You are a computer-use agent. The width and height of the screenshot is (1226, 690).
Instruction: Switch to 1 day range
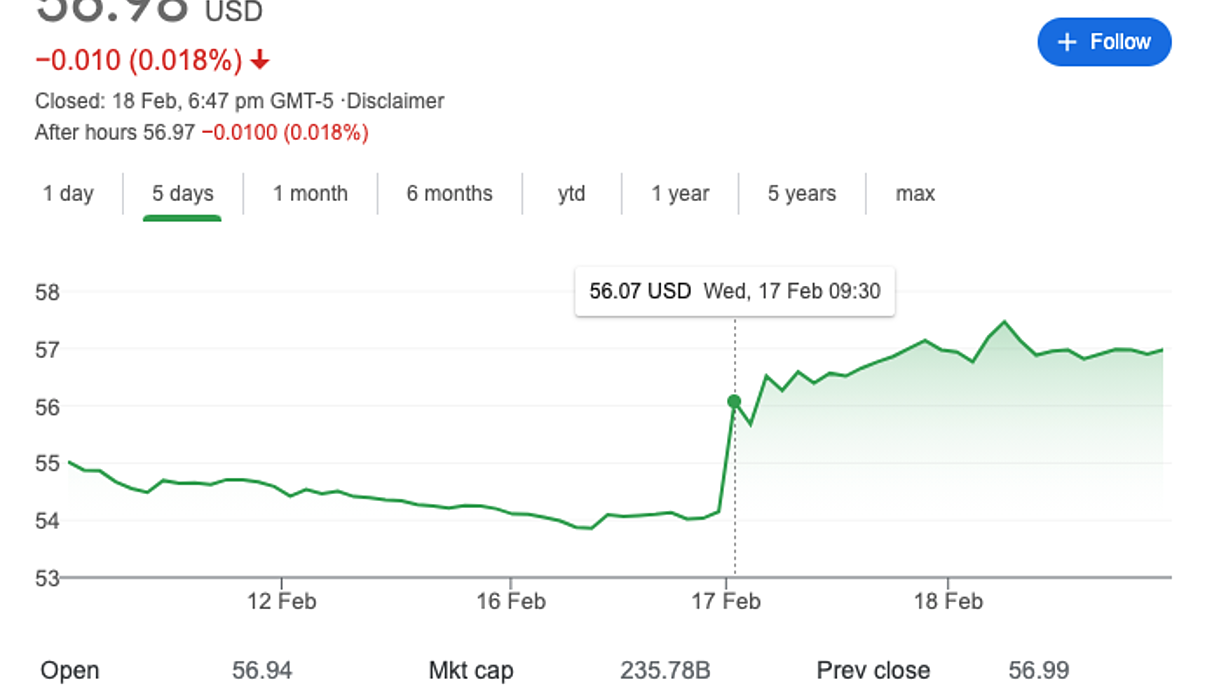[68, 194]
